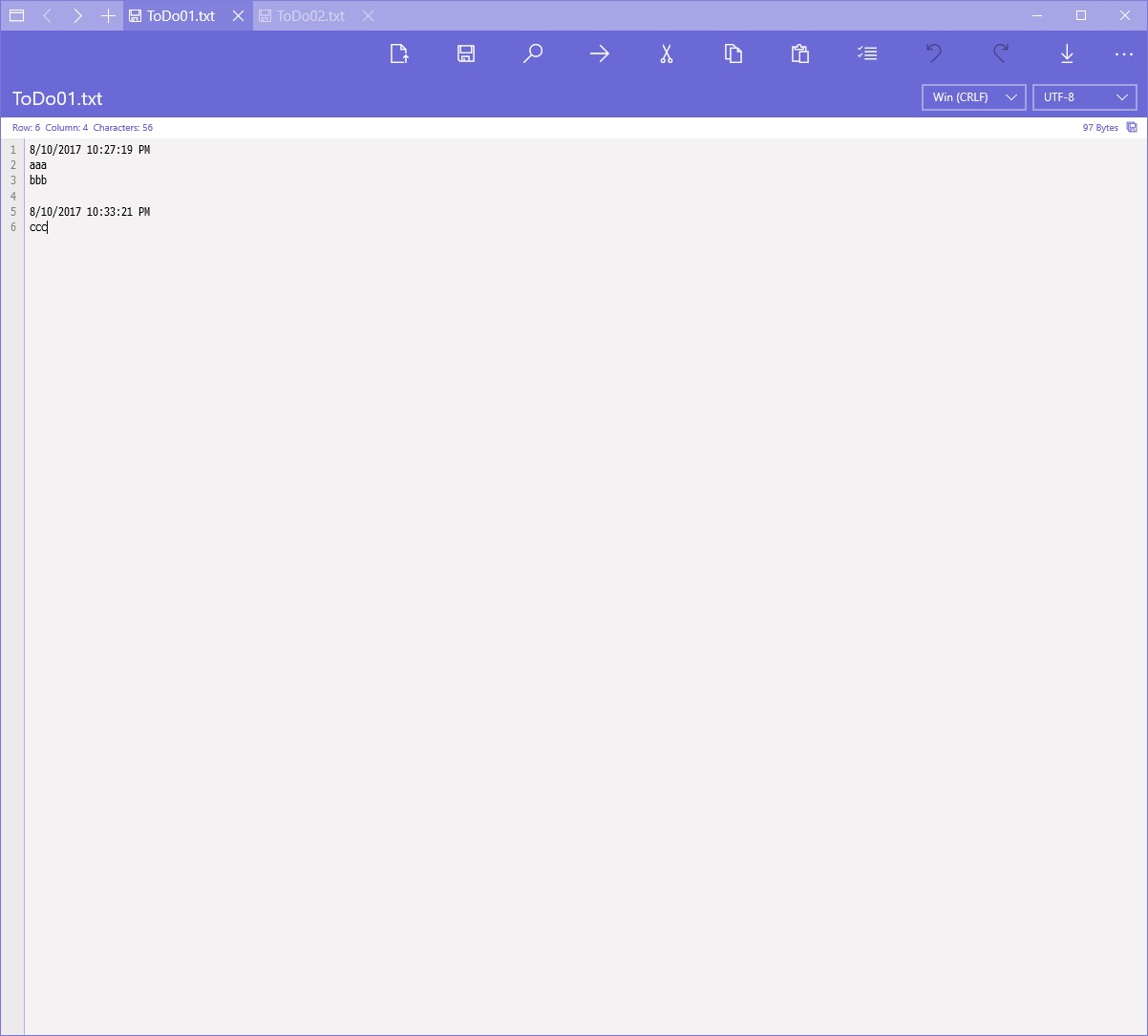This screenshot has width=1148, height=1036.
Task: Go to the previous tab arrow
Action: [x=47, y=15]
